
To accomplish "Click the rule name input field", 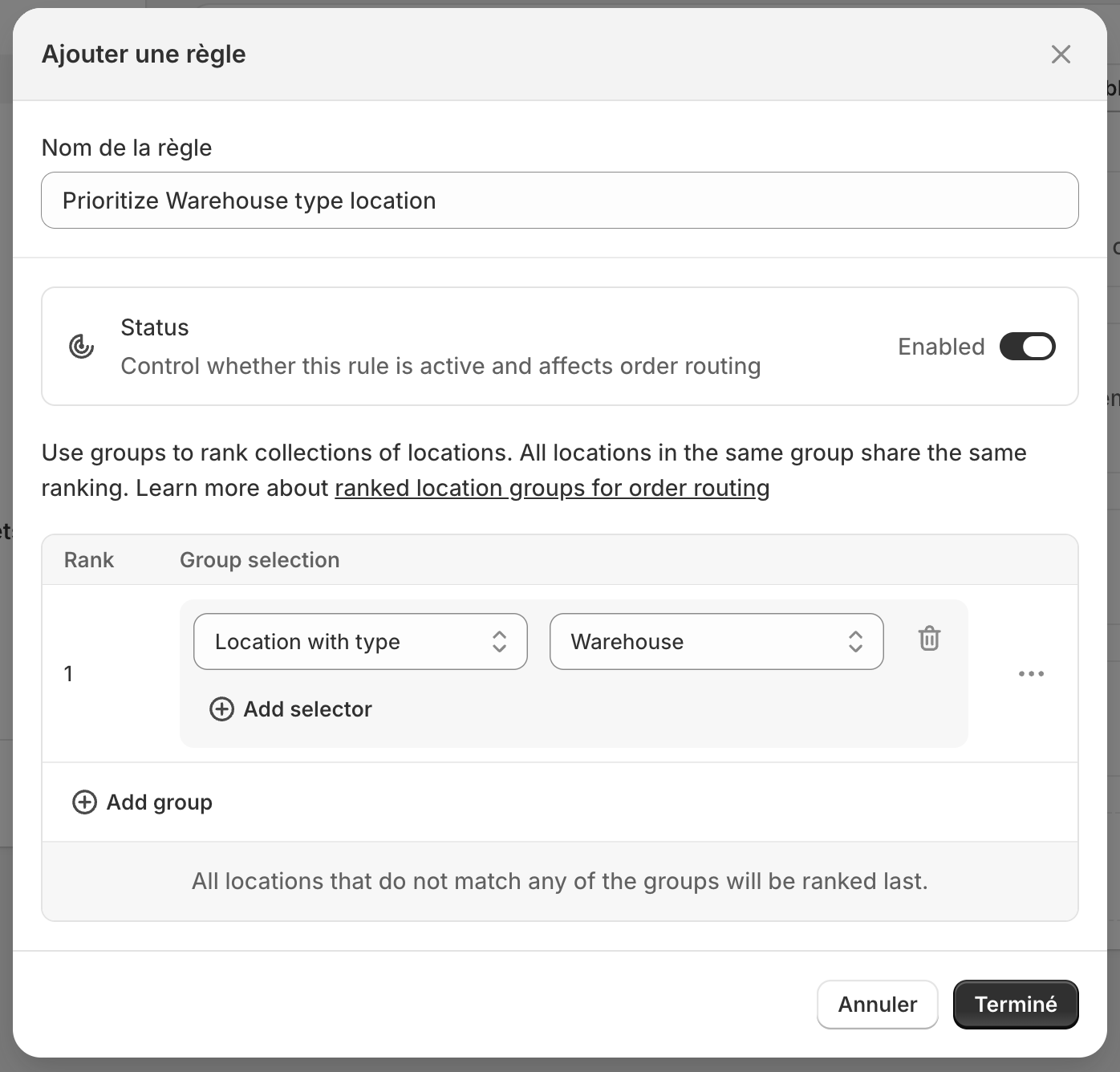I will coord(559,201).
